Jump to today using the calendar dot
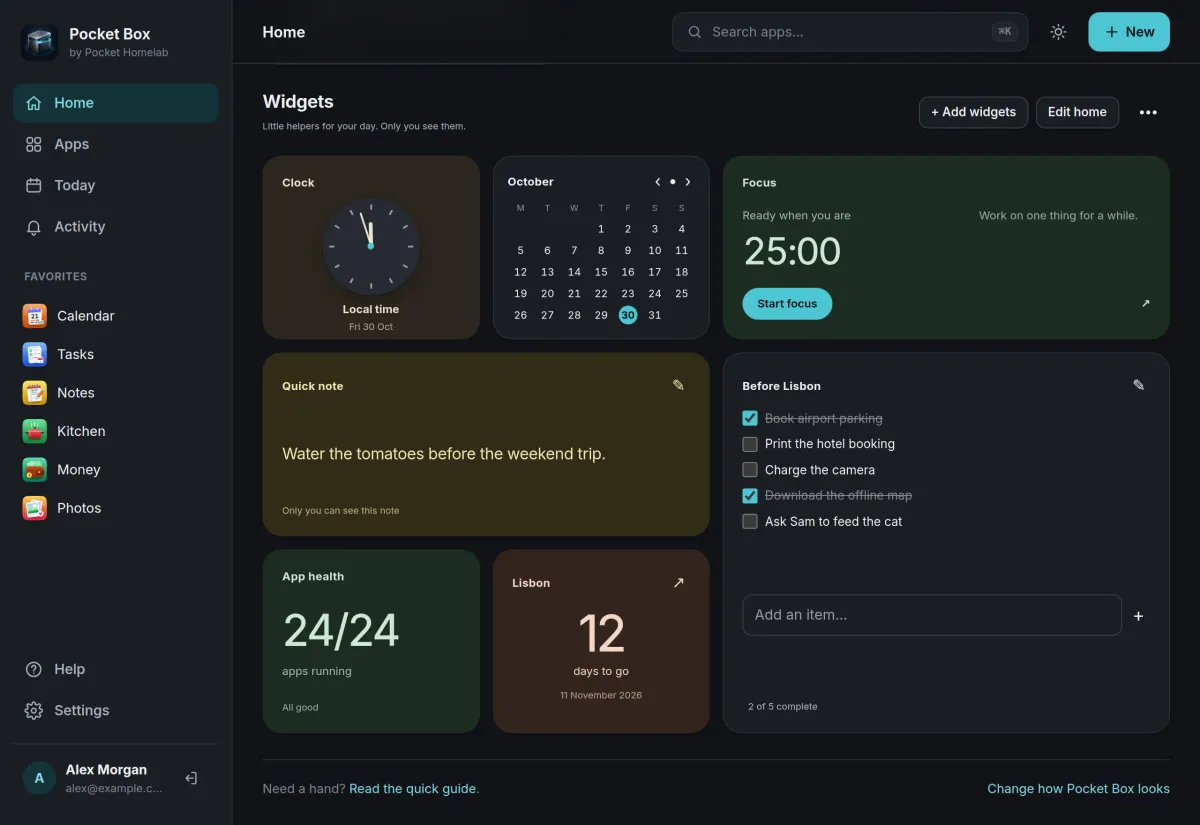Screen dimensions: 1200x825 [x=672, y=182]
